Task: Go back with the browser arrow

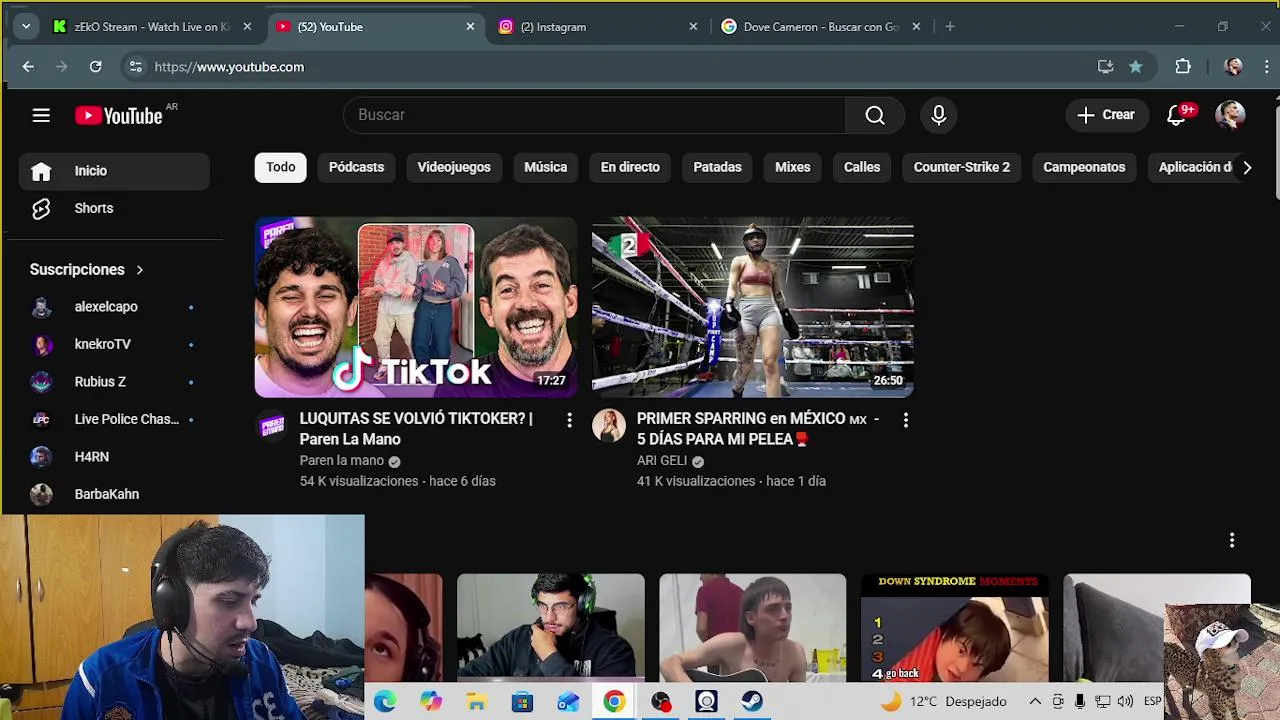Action: 28,67
